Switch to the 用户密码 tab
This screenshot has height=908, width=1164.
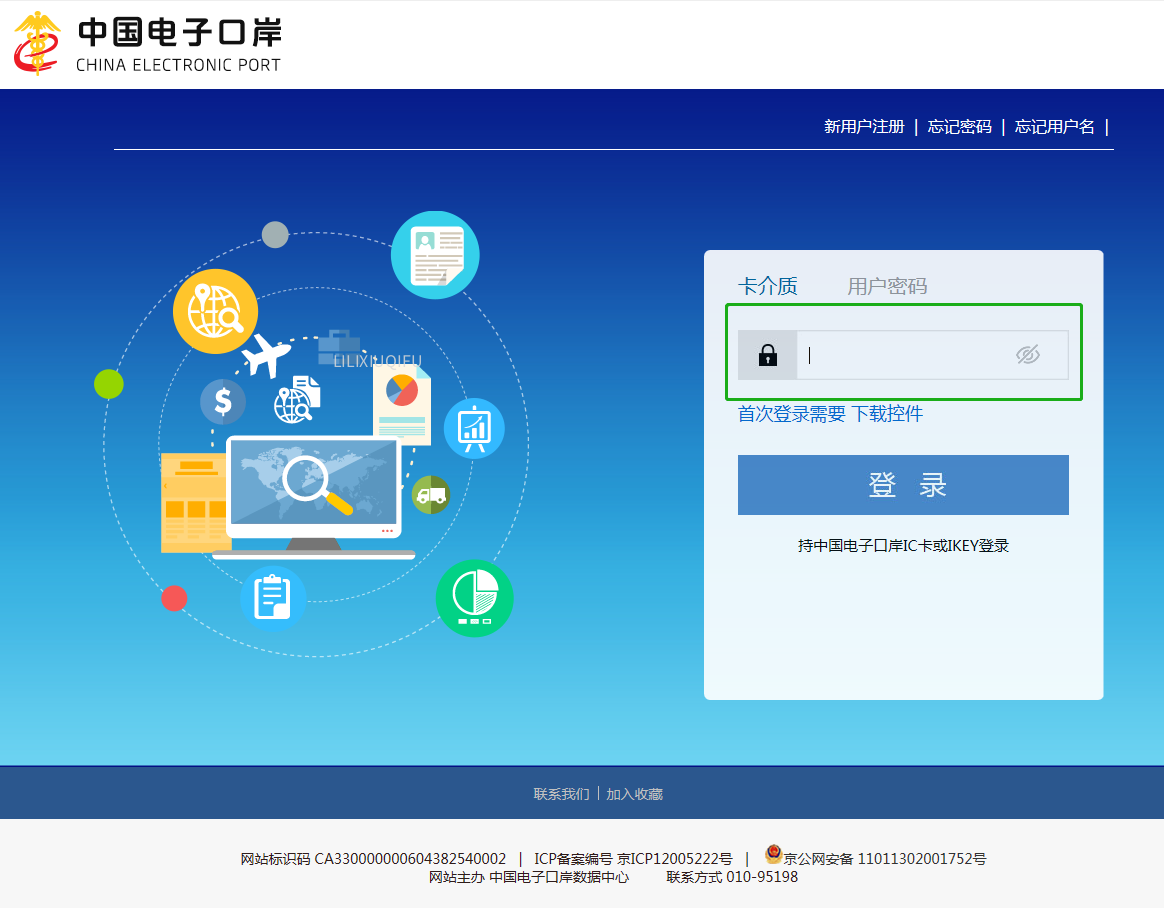887,287
